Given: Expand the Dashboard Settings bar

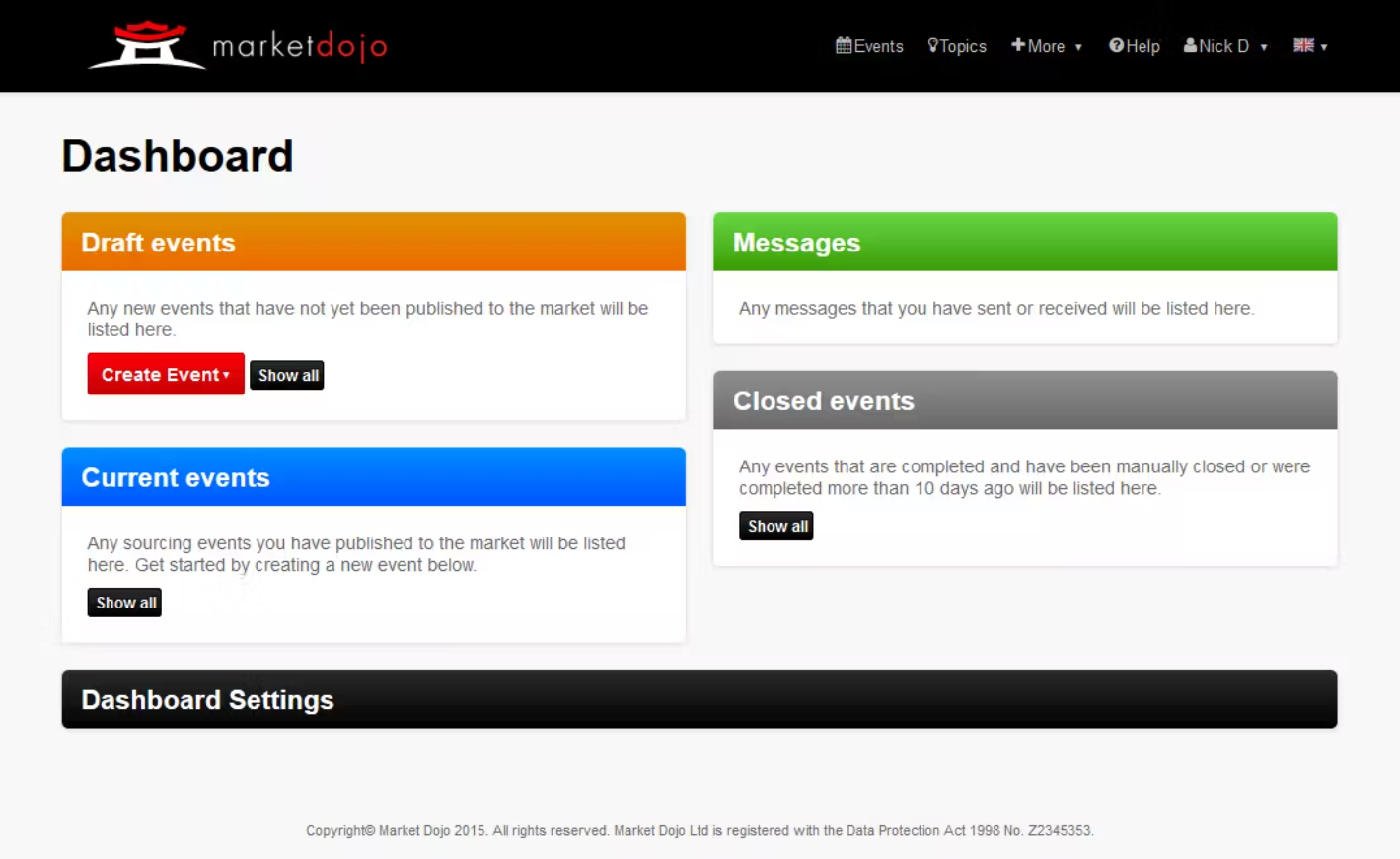Looking at the screenshot, I should coord(700,699).
